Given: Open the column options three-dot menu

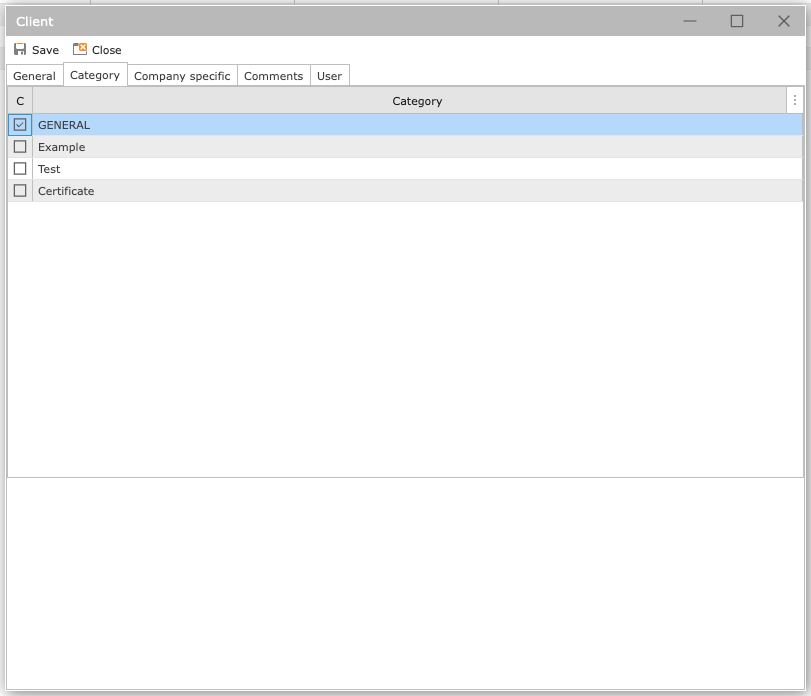Looking at the screenshot, I should (795, 101).
